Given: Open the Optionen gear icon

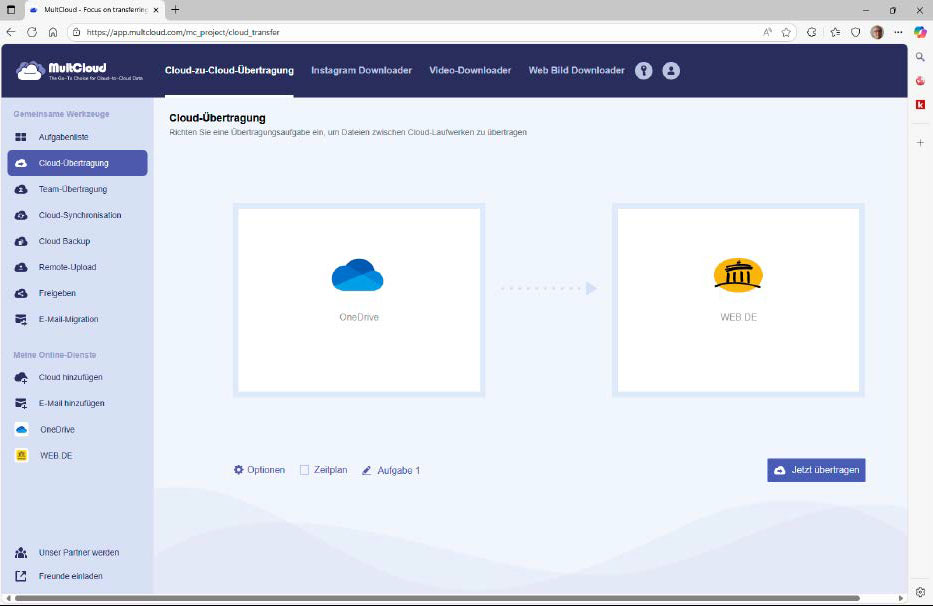Looking at the screenshot, I should [237, 469].
